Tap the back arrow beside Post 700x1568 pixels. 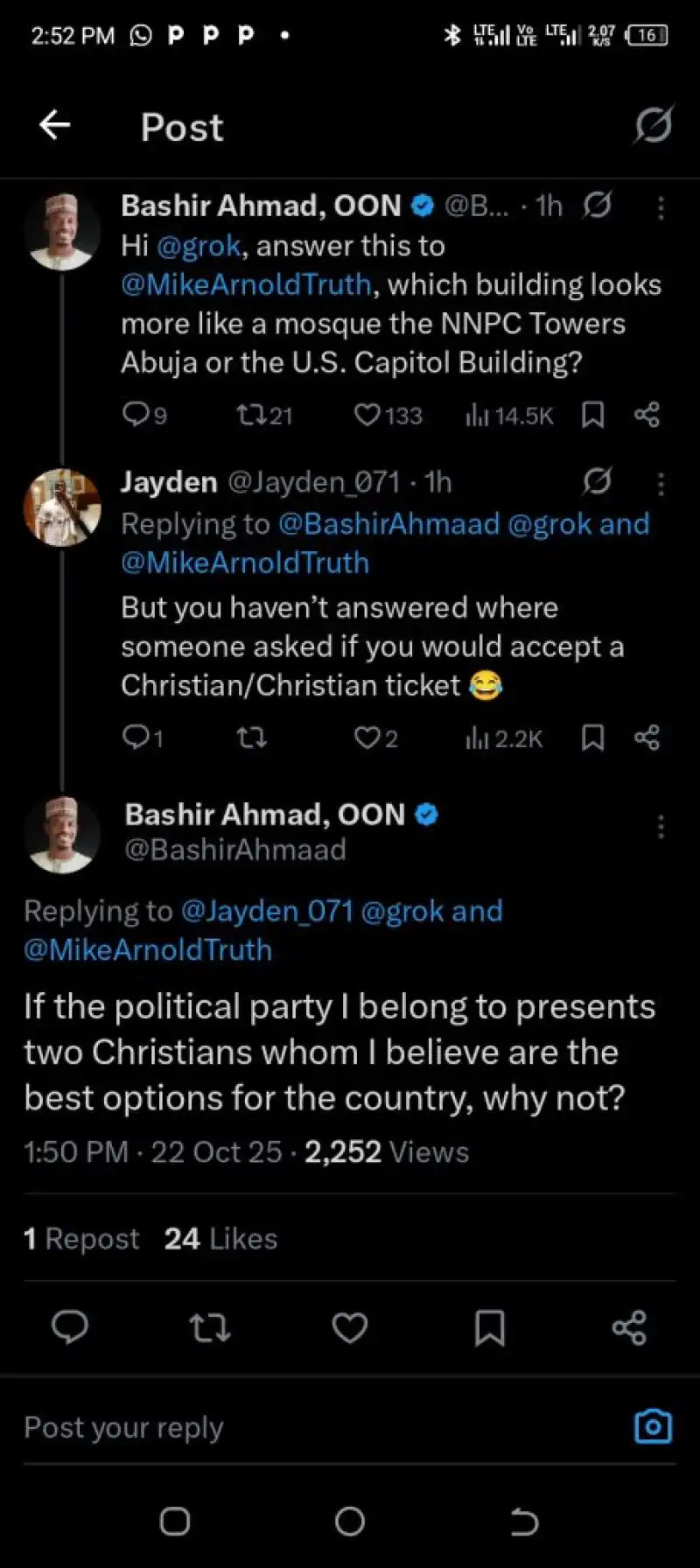(x=54, y=126)
